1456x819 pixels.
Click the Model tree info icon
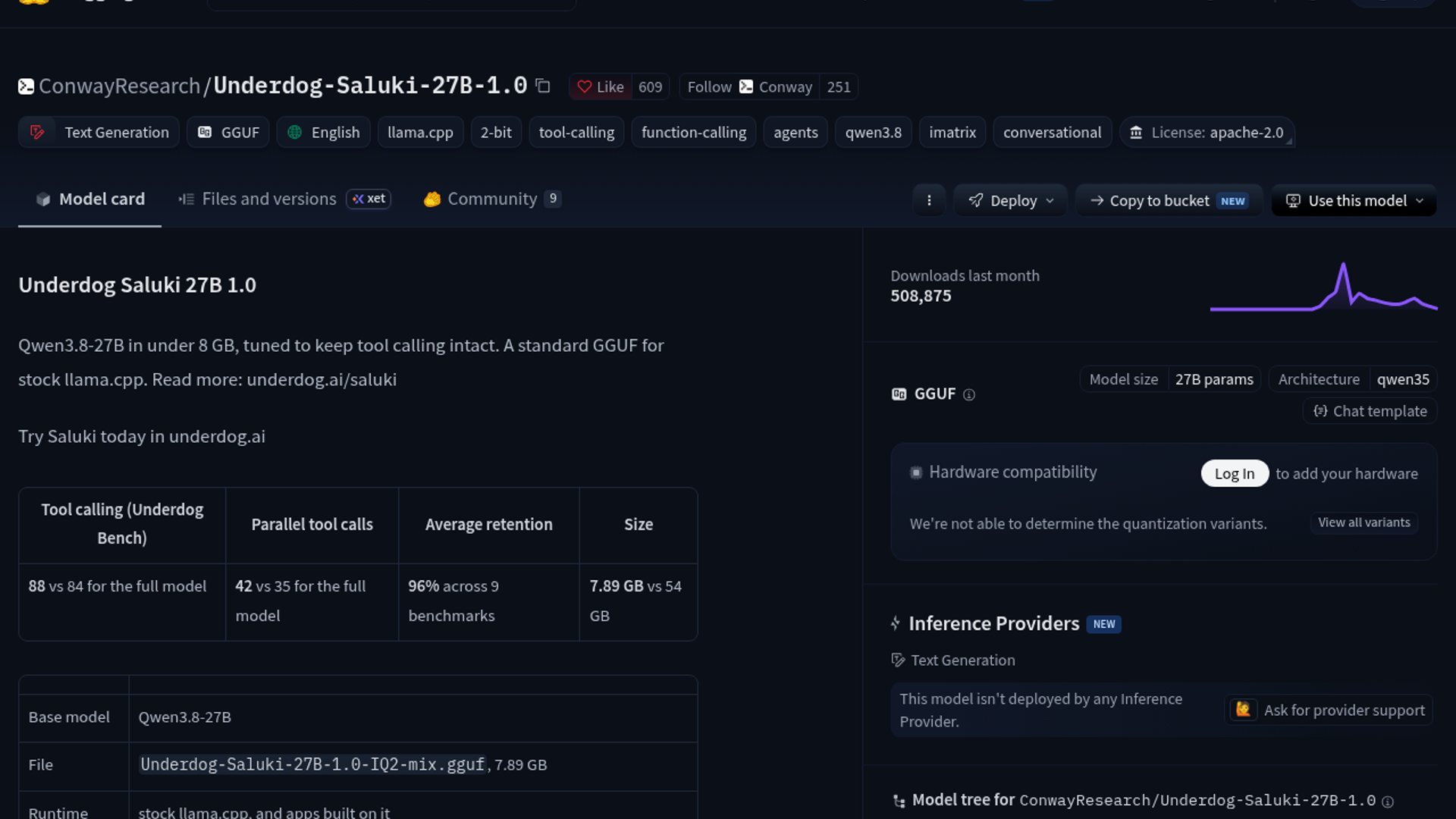1388,802
